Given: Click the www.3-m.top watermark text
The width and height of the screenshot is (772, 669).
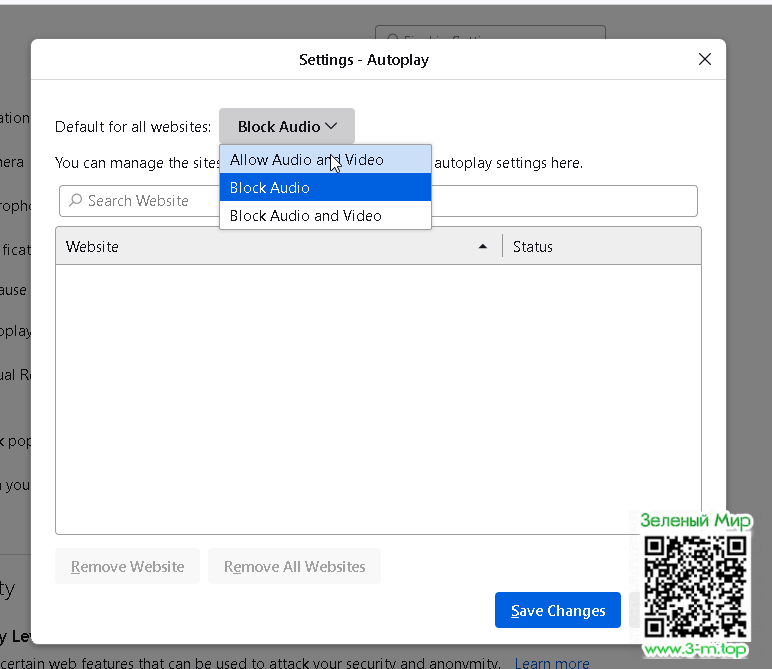Looking at the screenshot, I should coord(696,651).
